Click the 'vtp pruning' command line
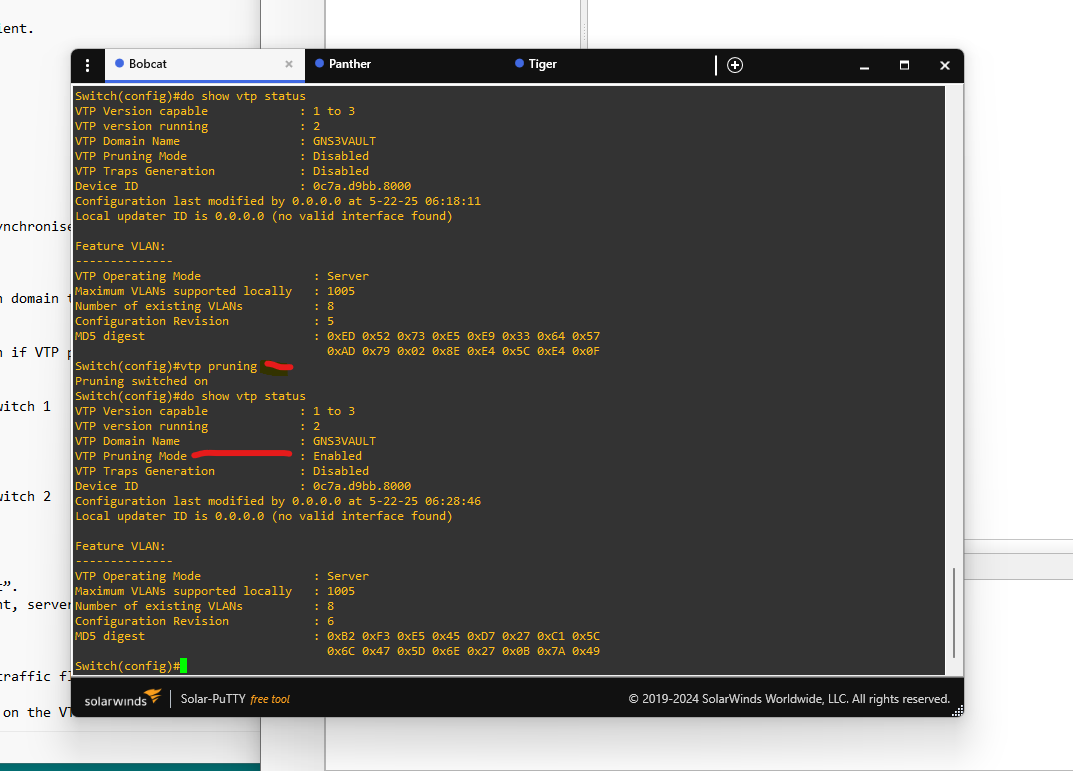Image resolution: width=1073 pixels, height=771 pixels. tap(166, 366)
